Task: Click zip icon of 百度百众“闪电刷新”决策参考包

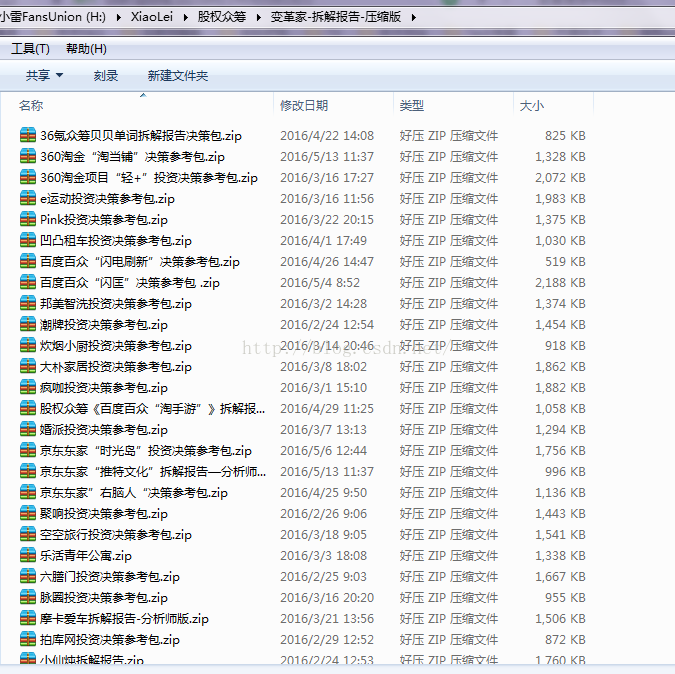Action: [28, 261]
